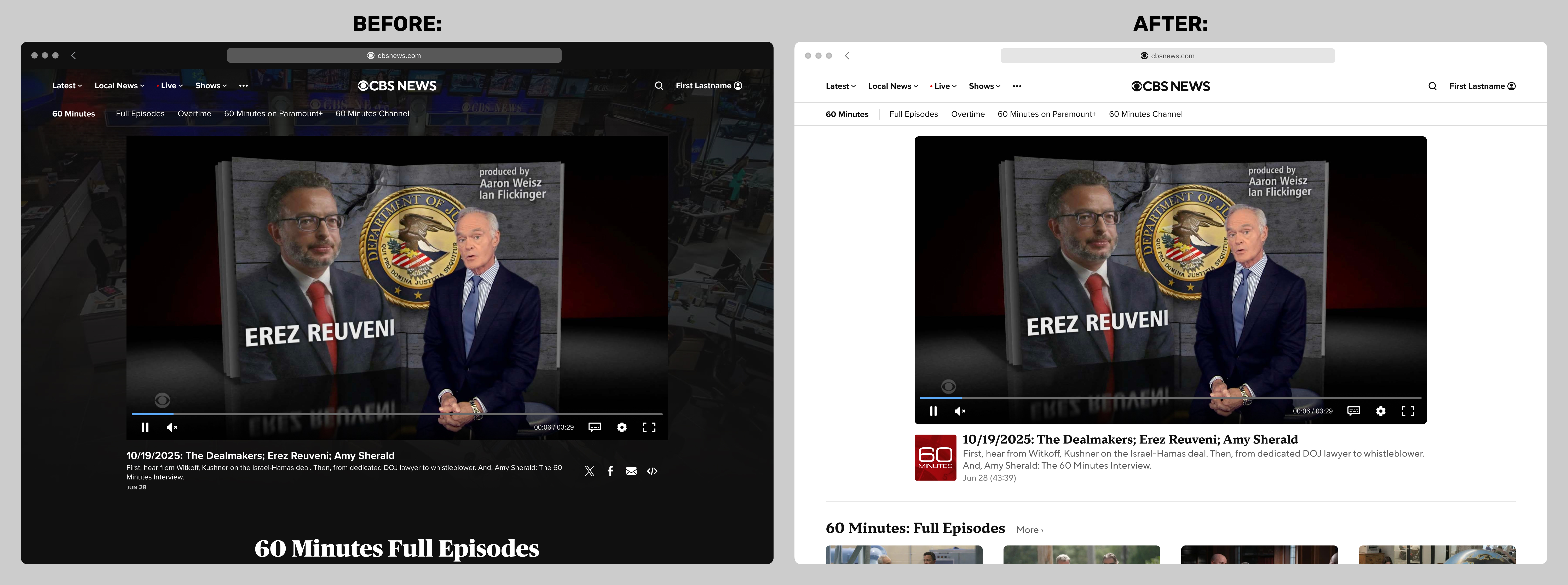Image resolution: width=1568 pixels, height=585 pixels.
Task: Open the First Lastname account menu
Action: point(708,85)
